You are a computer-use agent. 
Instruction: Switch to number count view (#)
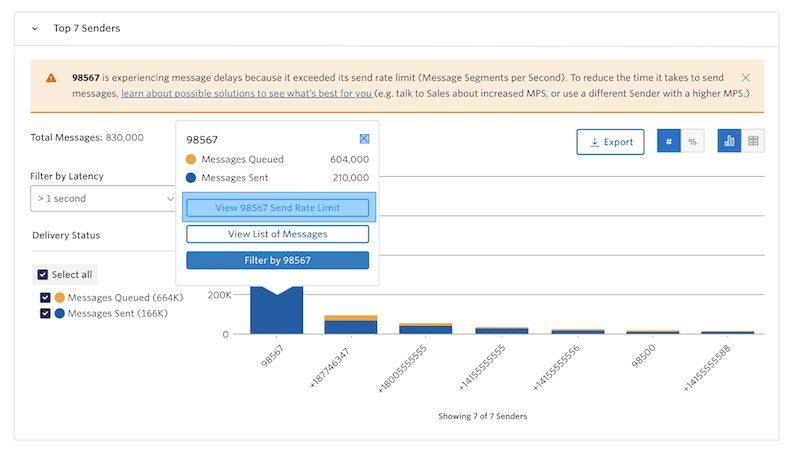tap(668, 142)
